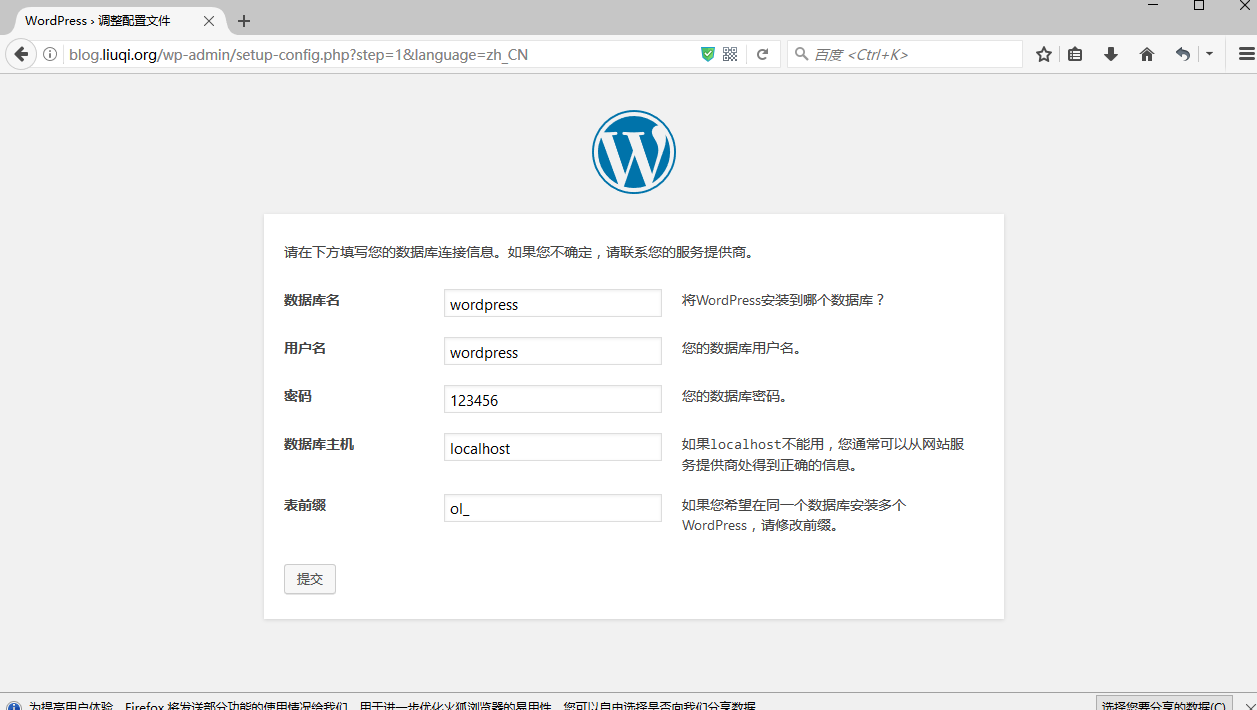Show the page QR code icon
This screenshot has width=1257, height=710.
coord(730,55)
